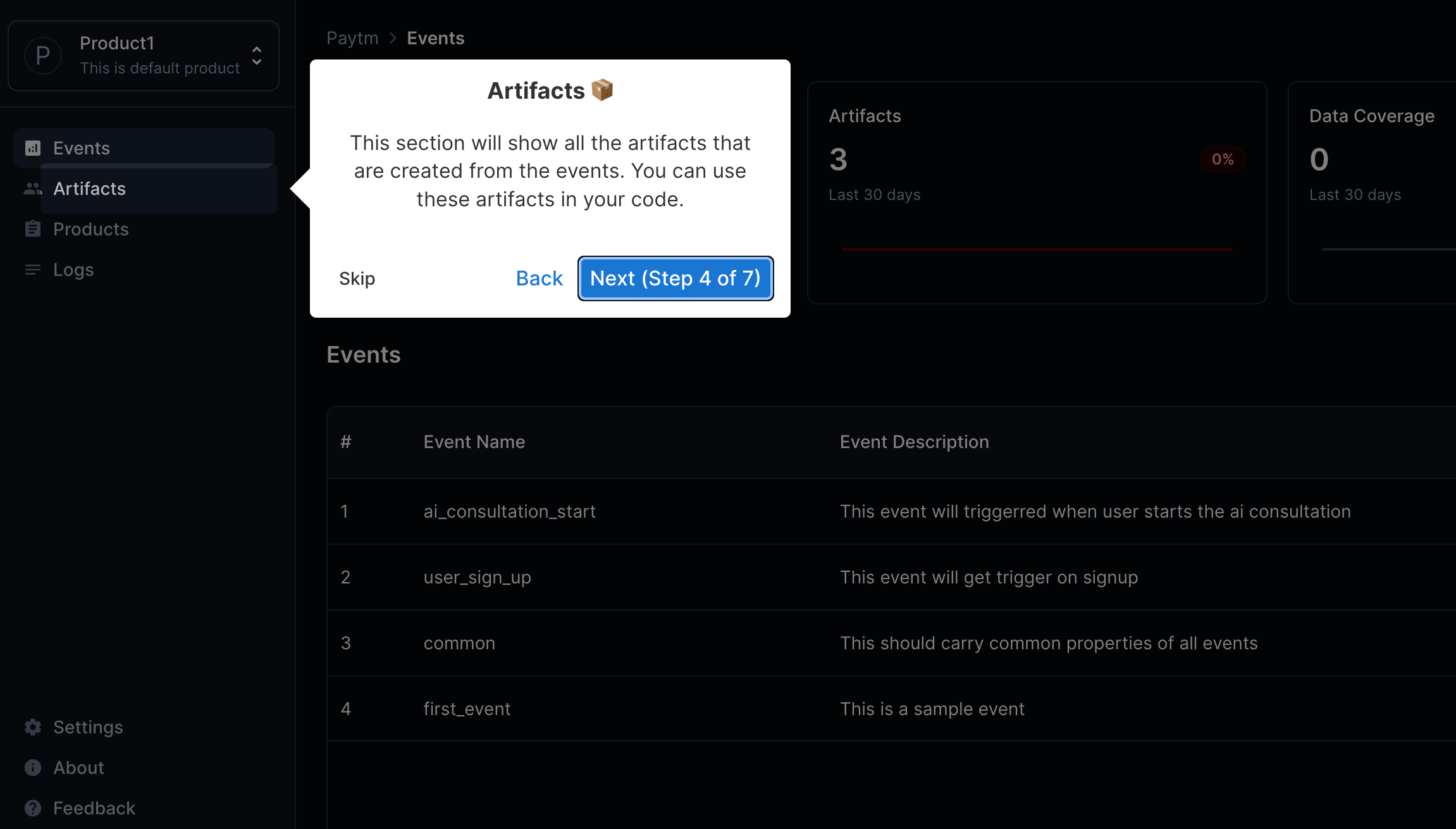
Task: Click the Artifacts people icon in sidebar
Action: tap(33, 189)
